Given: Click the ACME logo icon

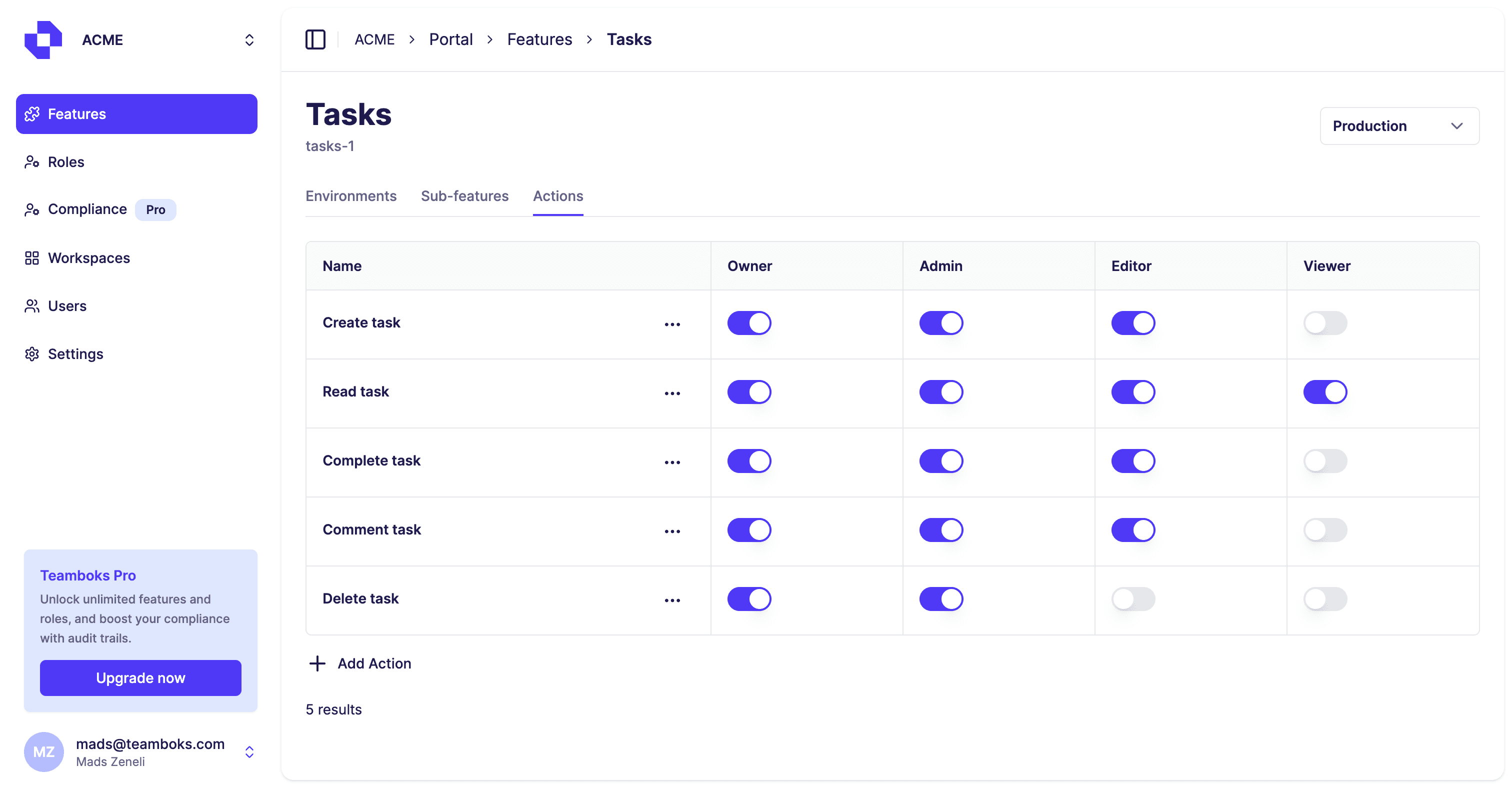Looking at the screenshot, I should (x=43, y=39).
